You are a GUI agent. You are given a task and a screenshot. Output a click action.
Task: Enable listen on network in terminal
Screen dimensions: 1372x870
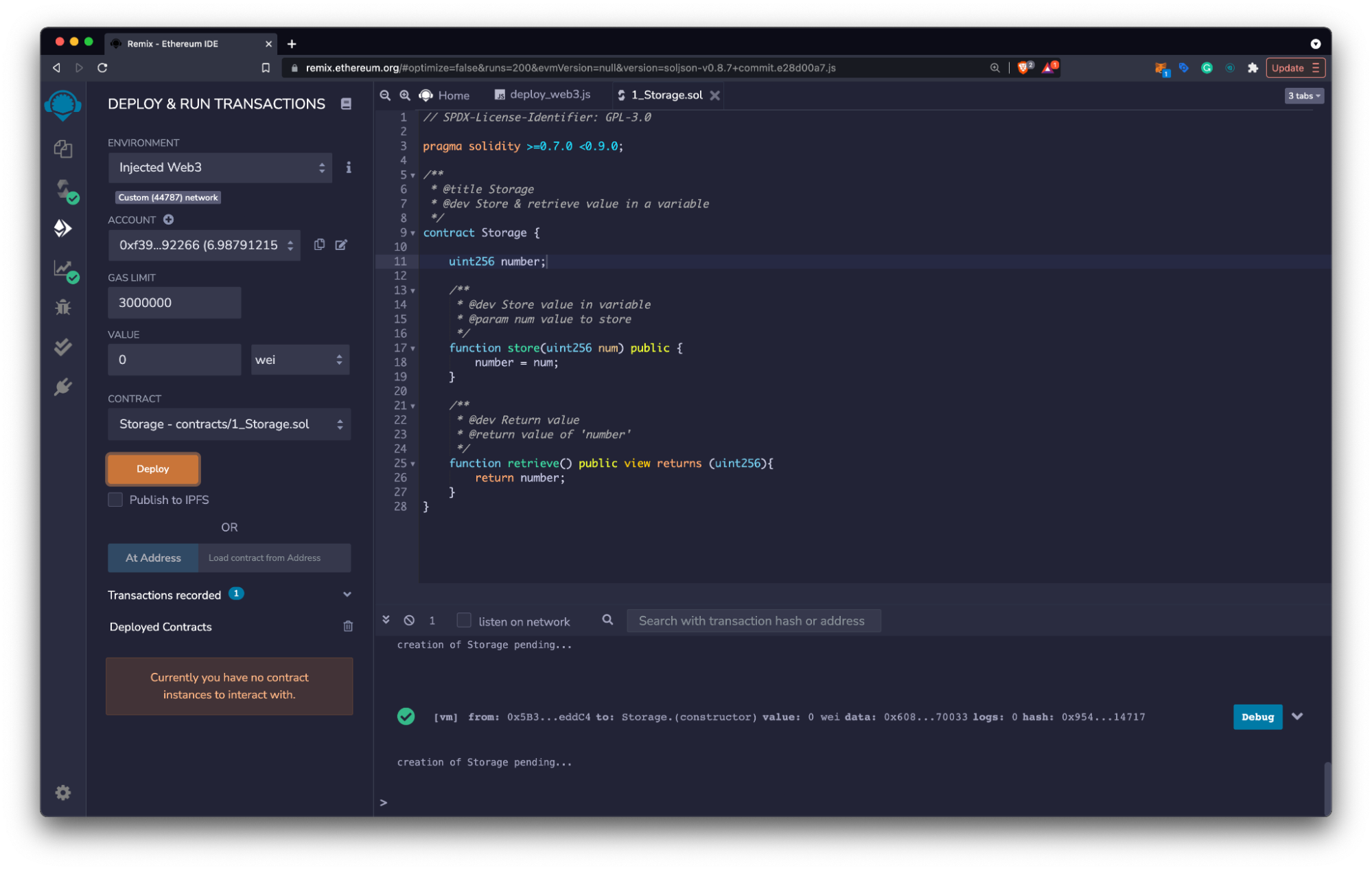point(464,620)
